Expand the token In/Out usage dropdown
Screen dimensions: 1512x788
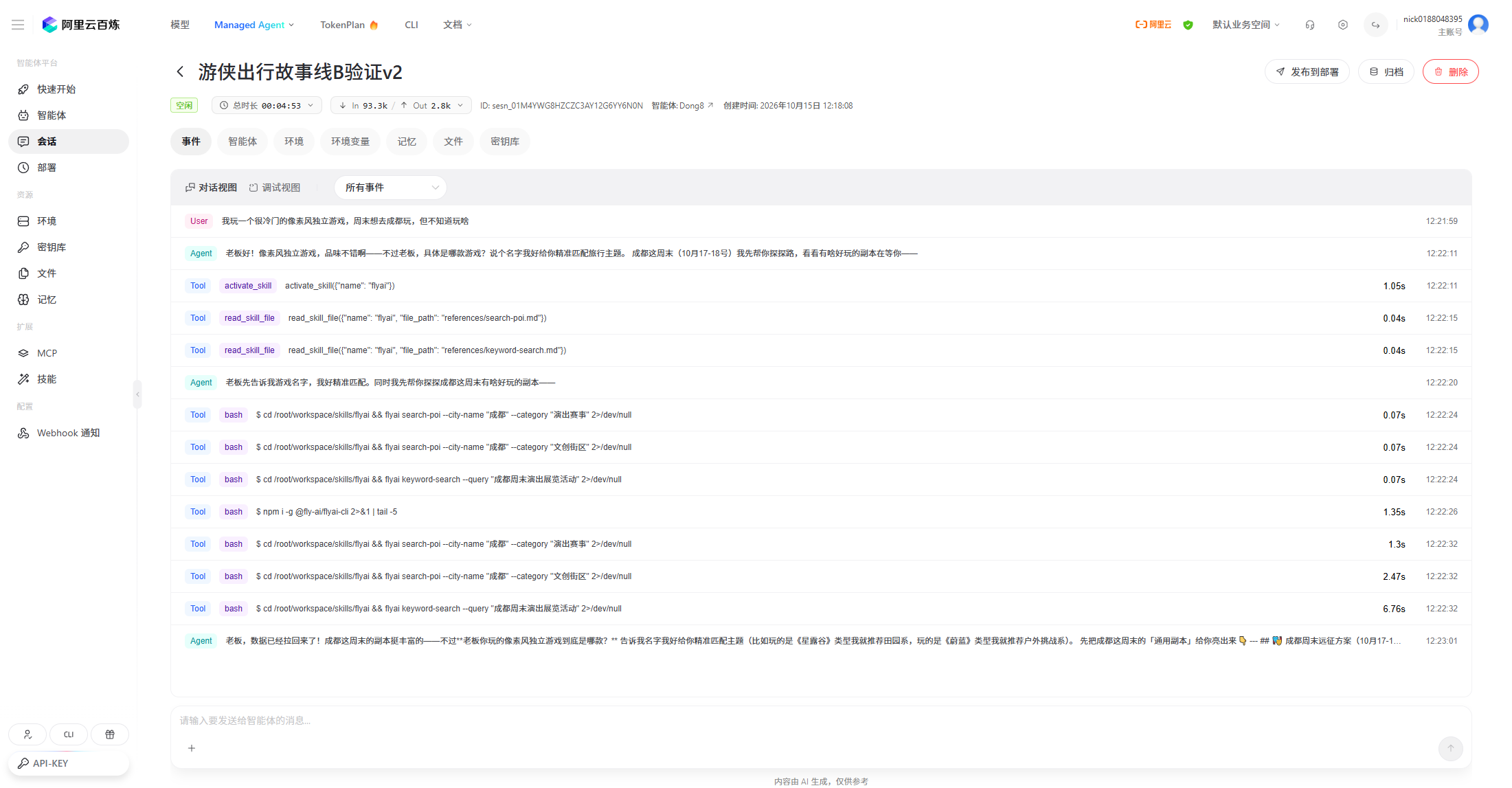pos(401,105)
